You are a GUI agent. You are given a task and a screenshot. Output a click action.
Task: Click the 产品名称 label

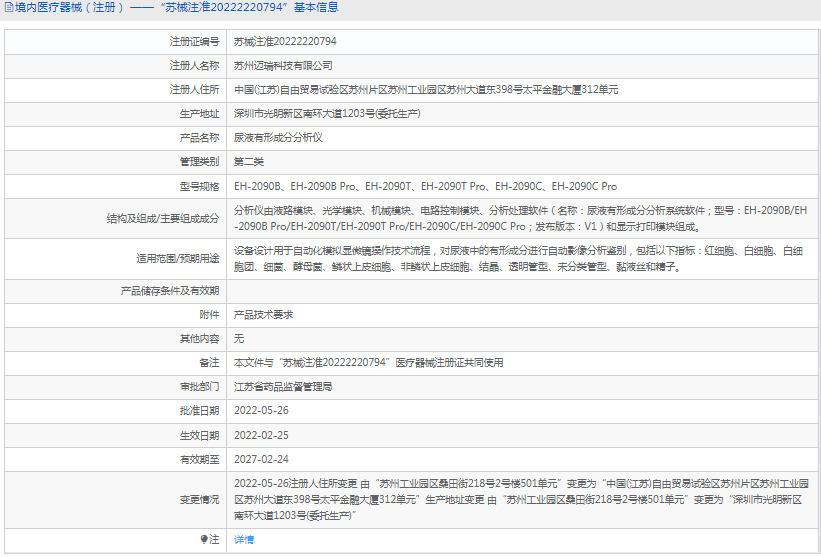pos(199,138)
